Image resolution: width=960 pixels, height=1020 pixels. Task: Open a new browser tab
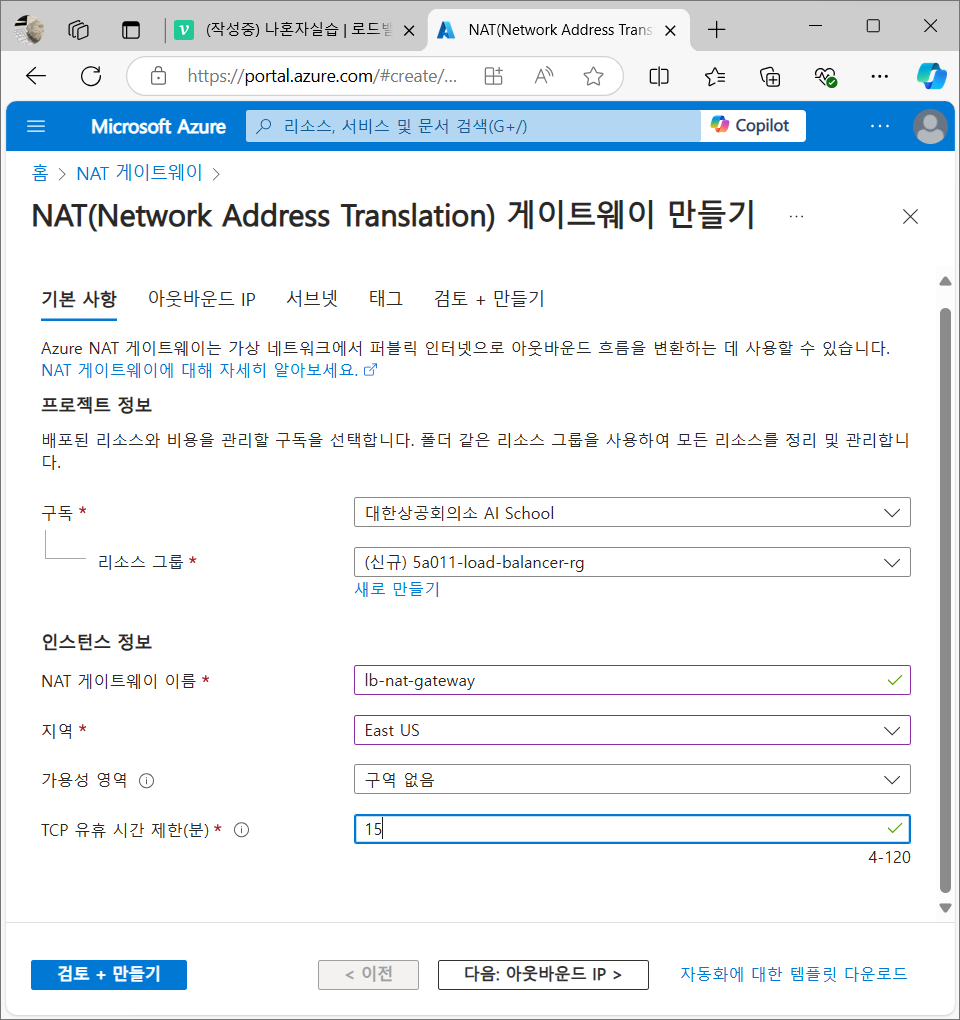716,30
